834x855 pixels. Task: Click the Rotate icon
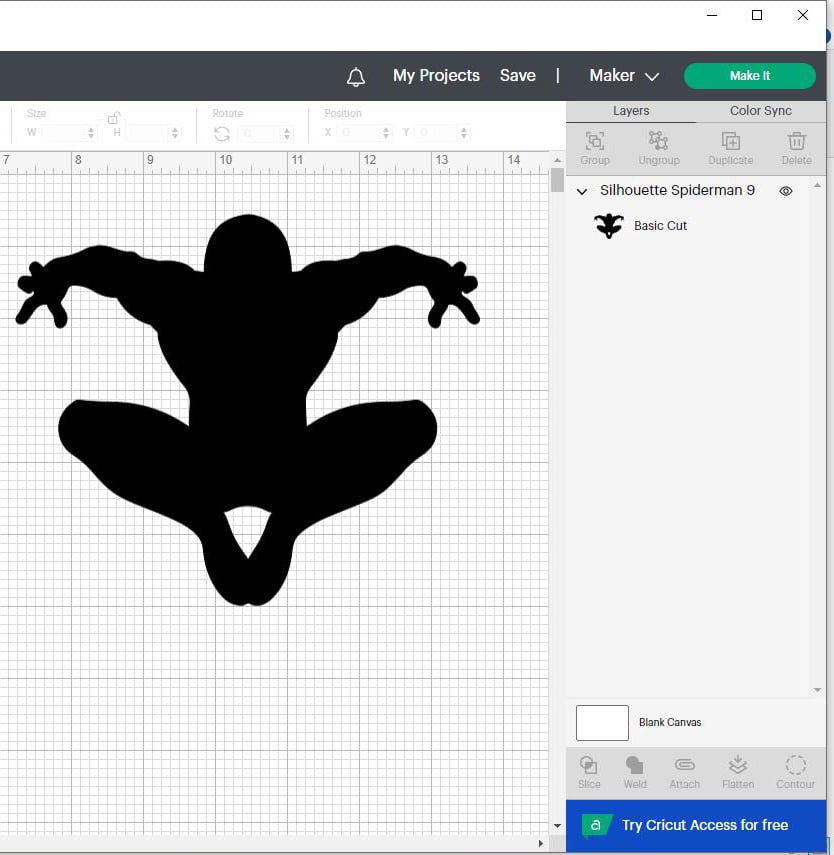222,134
